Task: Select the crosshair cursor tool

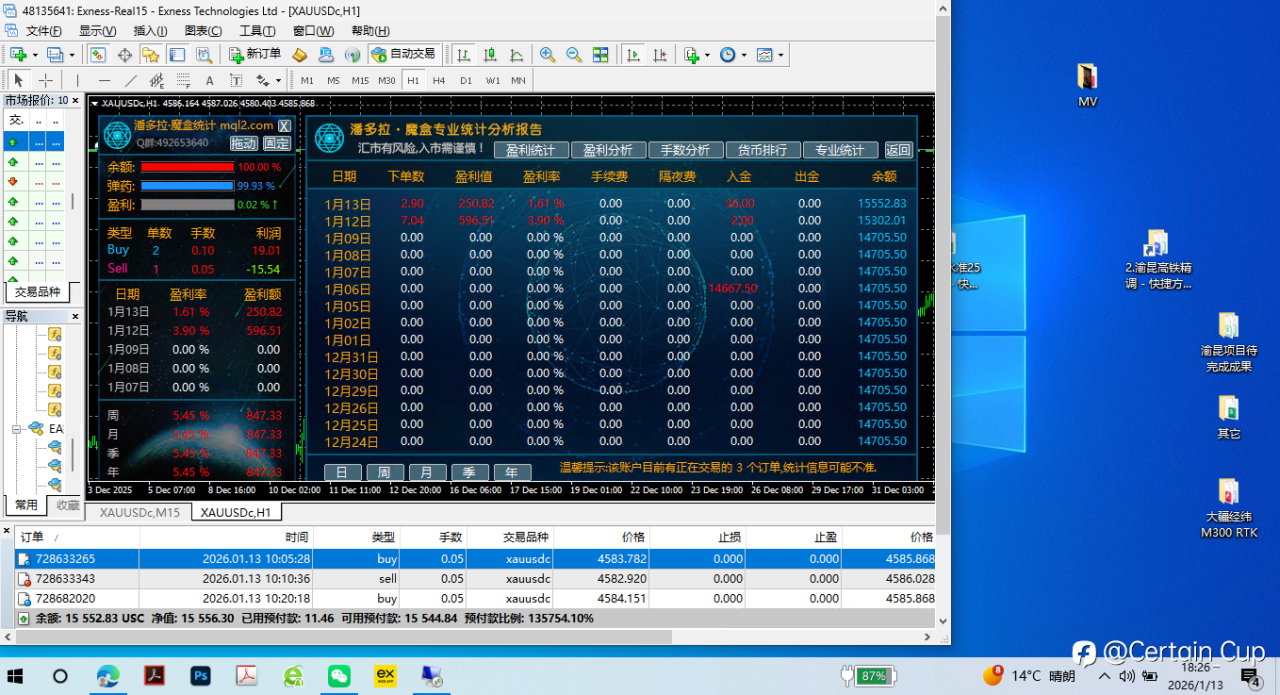Action: tap(46, 80)
